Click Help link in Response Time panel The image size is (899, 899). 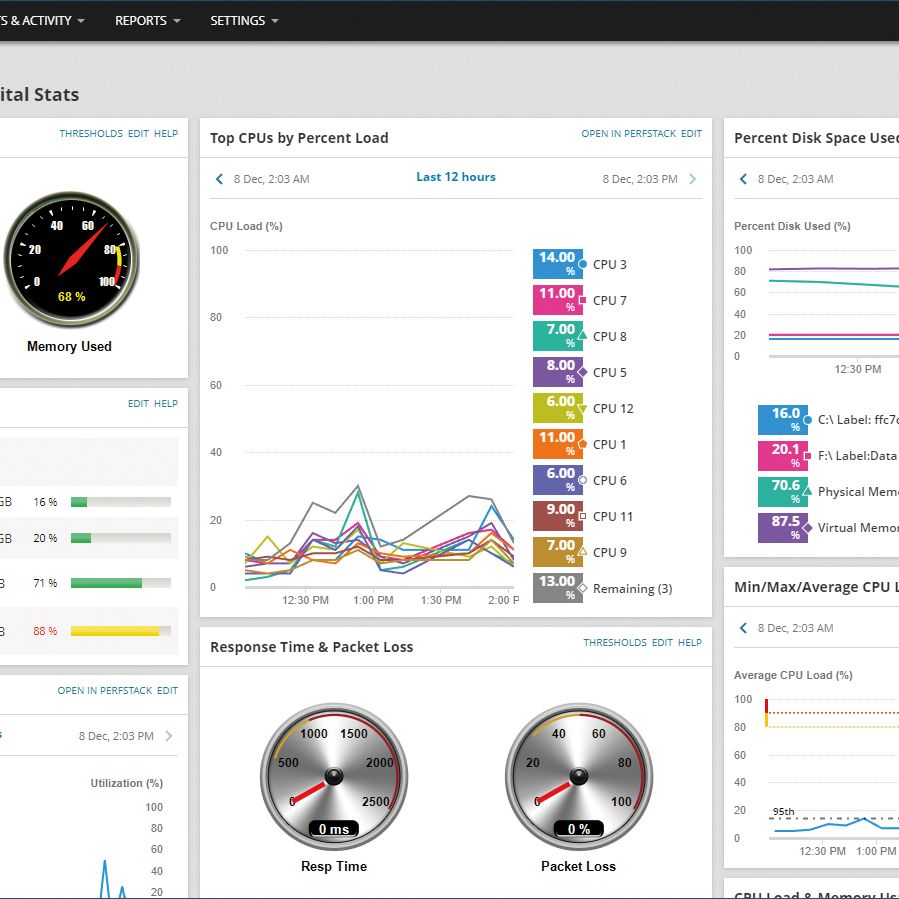[x=690, y=643]
